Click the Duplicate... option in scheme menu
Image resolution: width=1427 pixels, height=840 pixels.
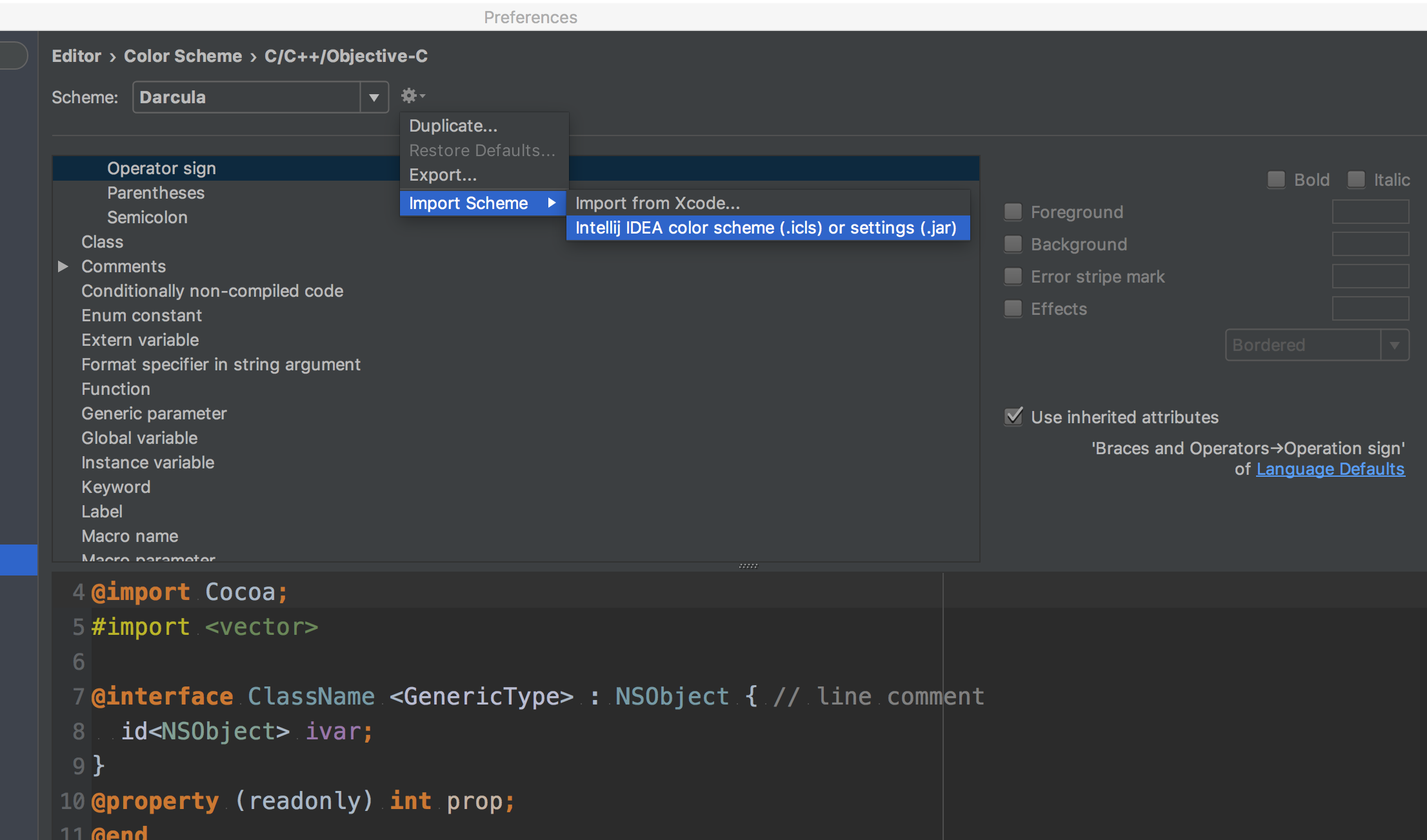coord(453,125)
